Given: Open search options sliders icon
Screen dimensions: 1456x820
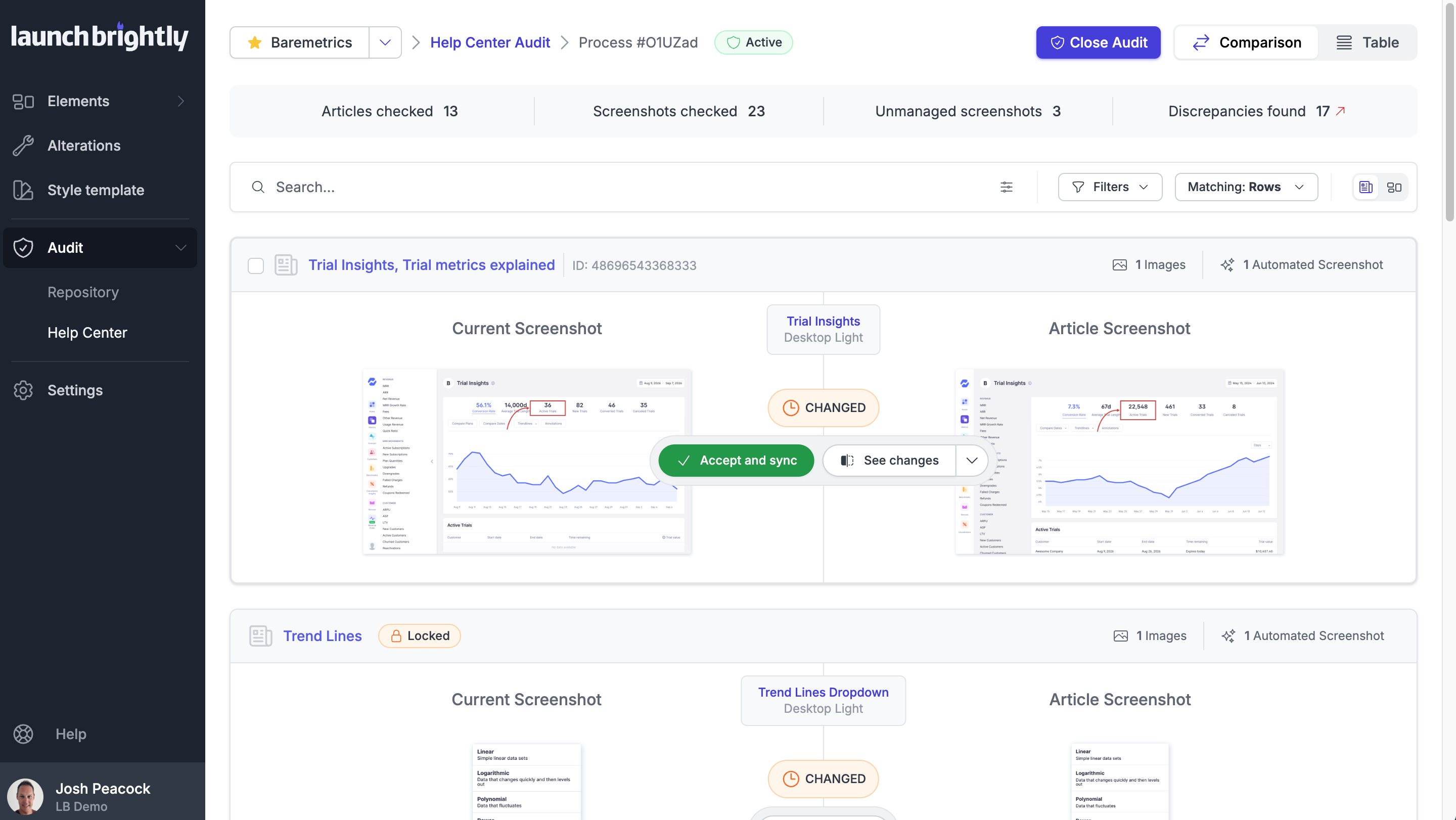Looking at the screenshot, I should click(x=1007, y=187).
